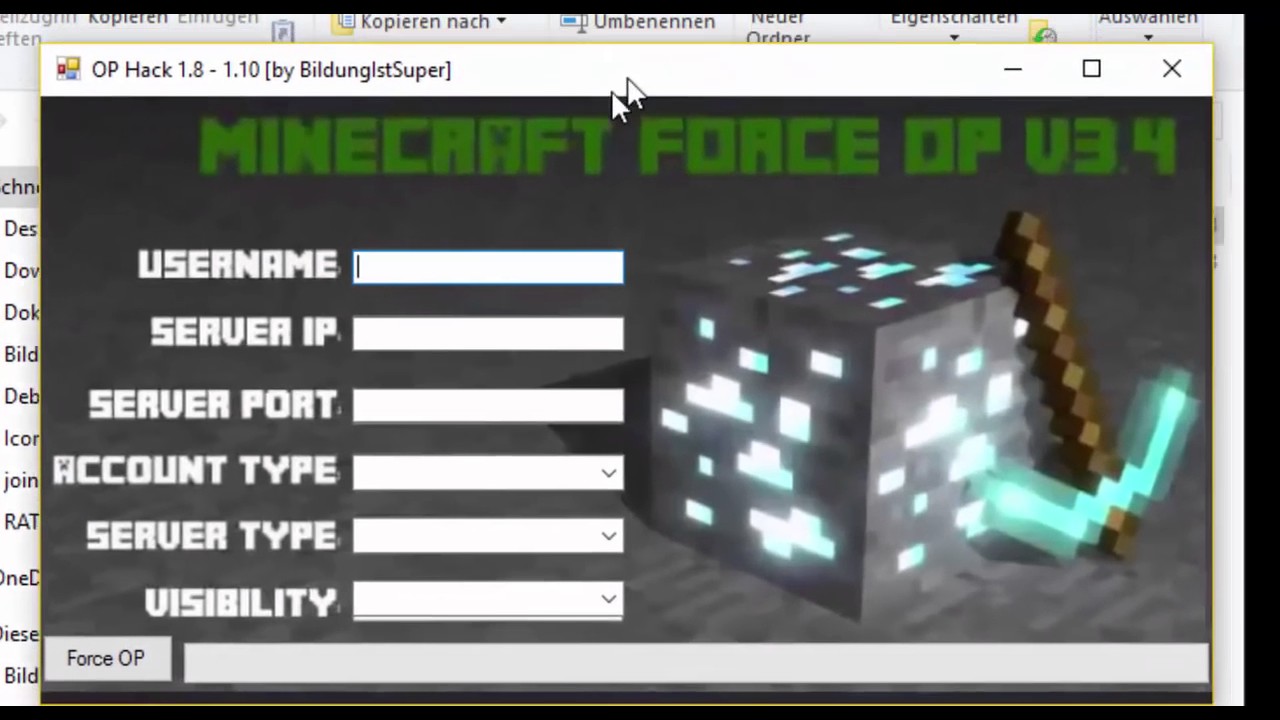Click 'Einfügen' in the Explorer ribbon
The width and height of the screenshot is (1280, 720).
click(x=218, y=18)
